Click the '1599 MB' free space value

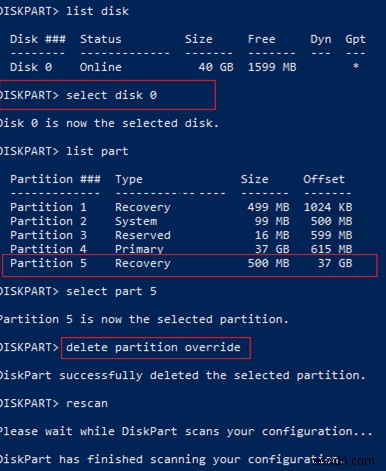[x=272, y=67]
